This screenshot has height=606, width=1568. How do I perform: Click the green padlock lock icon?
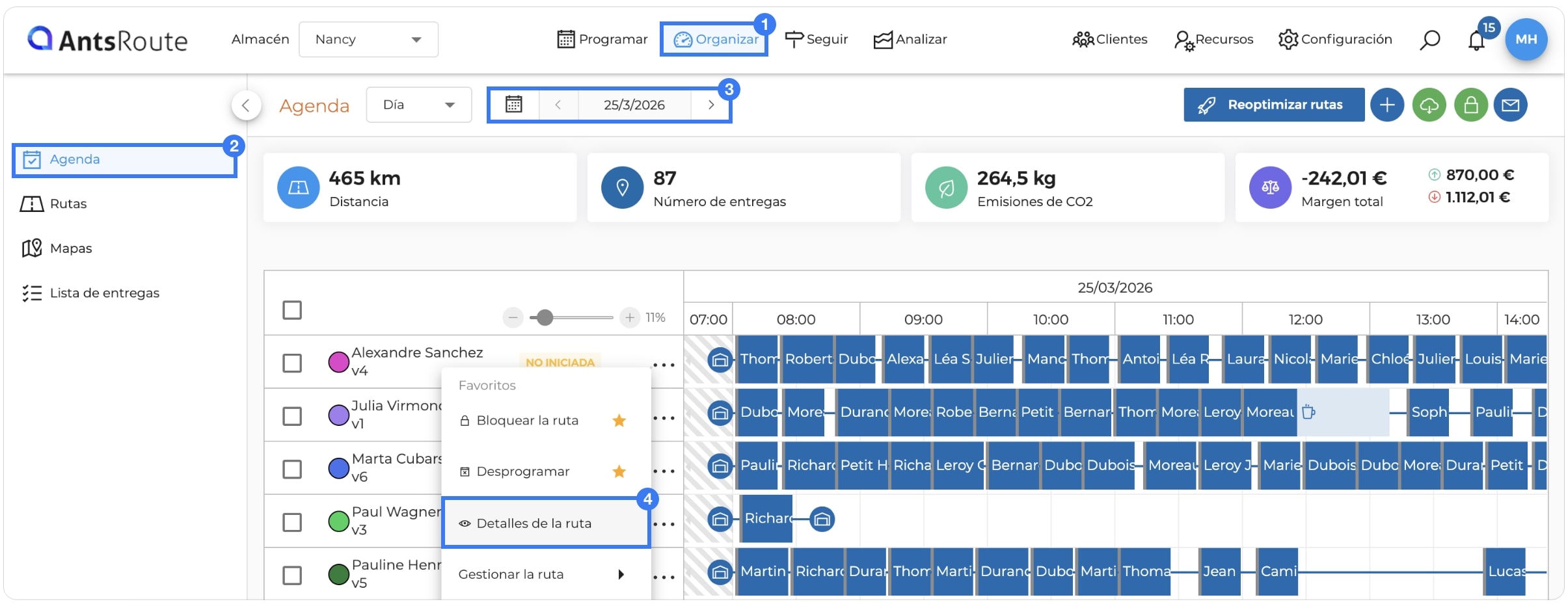[1471, 105]
